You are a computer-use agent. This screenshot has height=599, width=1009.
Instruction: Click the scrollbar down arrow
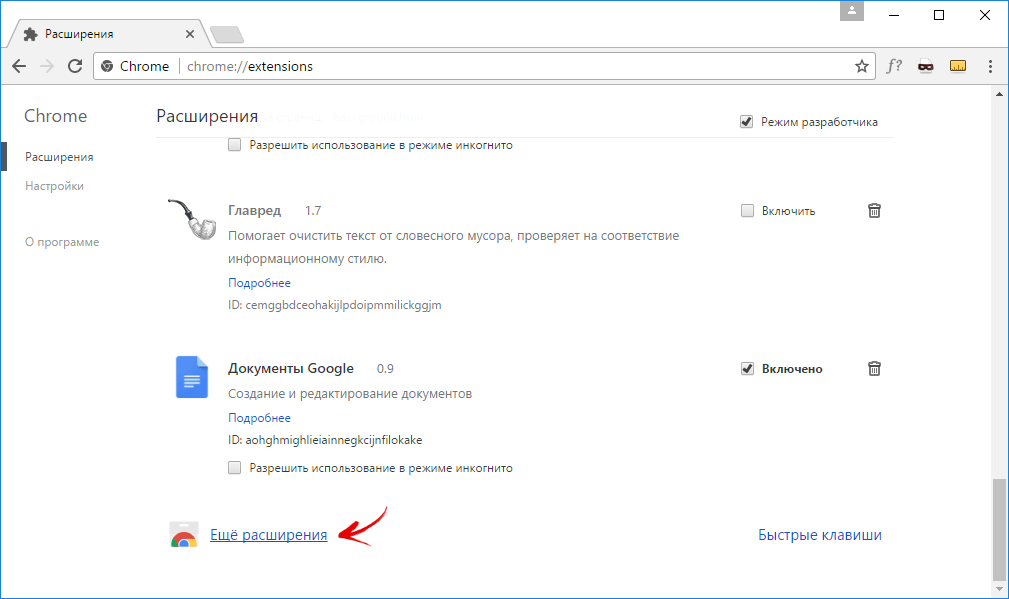click(999, 589)
